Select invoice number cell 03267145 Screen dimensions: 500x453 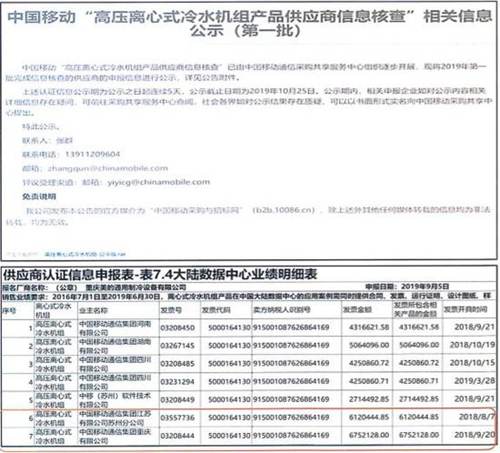pos(177,346)
